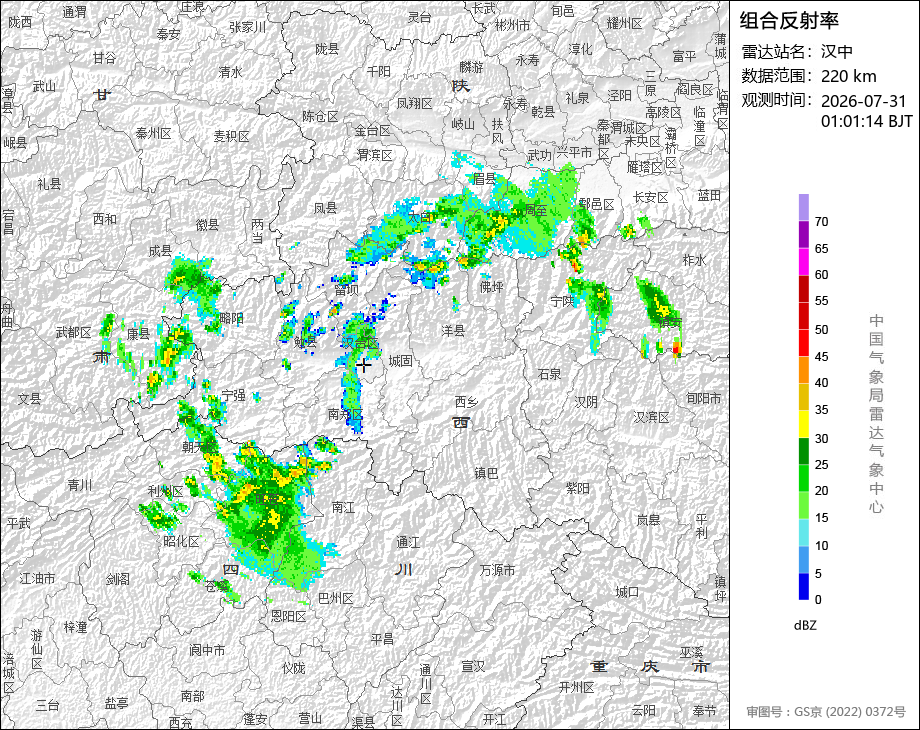Click the black radar station cross marker

363,365
